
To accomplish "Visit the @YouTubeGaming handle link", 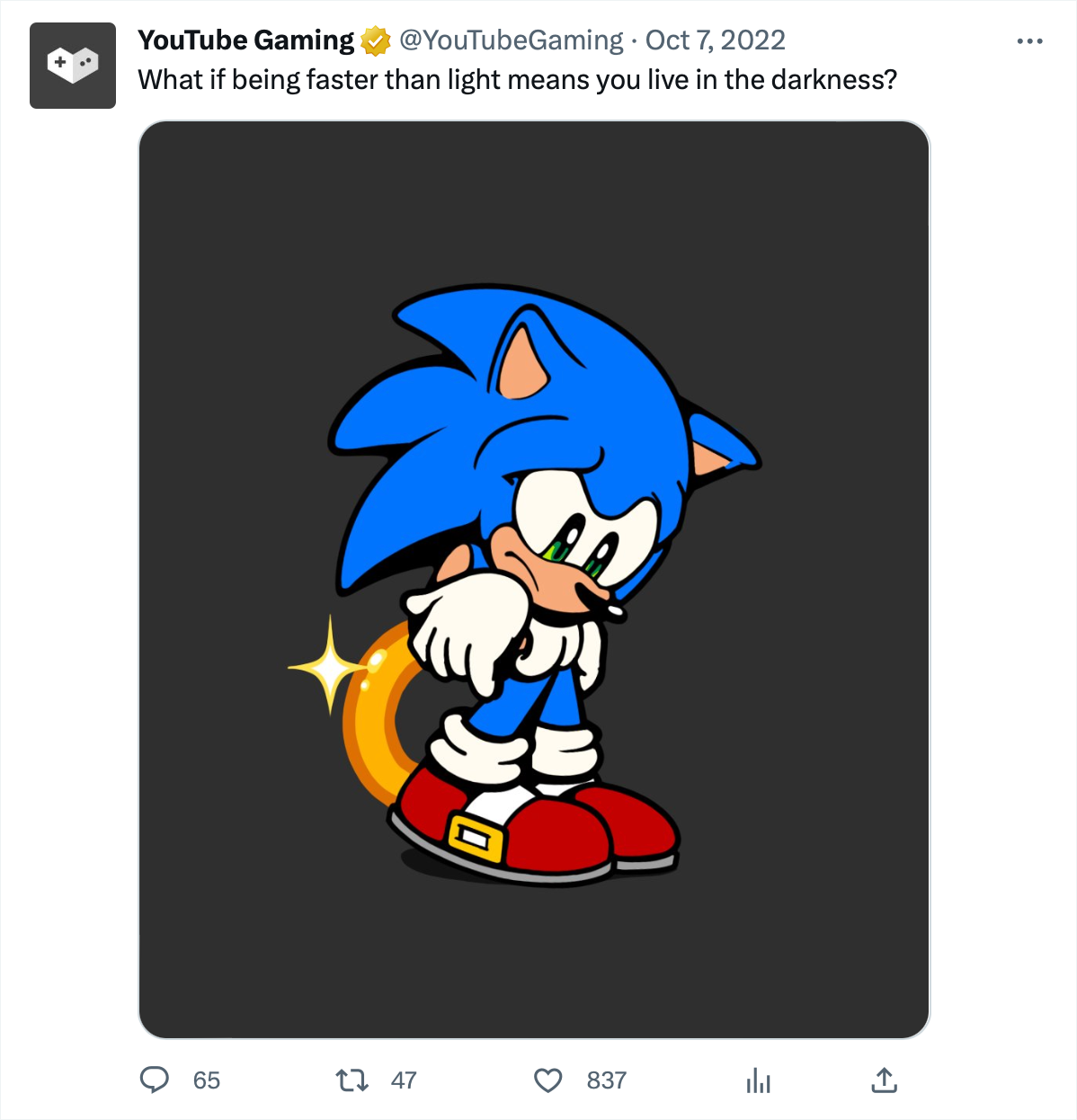I will [x=511, y=40].
